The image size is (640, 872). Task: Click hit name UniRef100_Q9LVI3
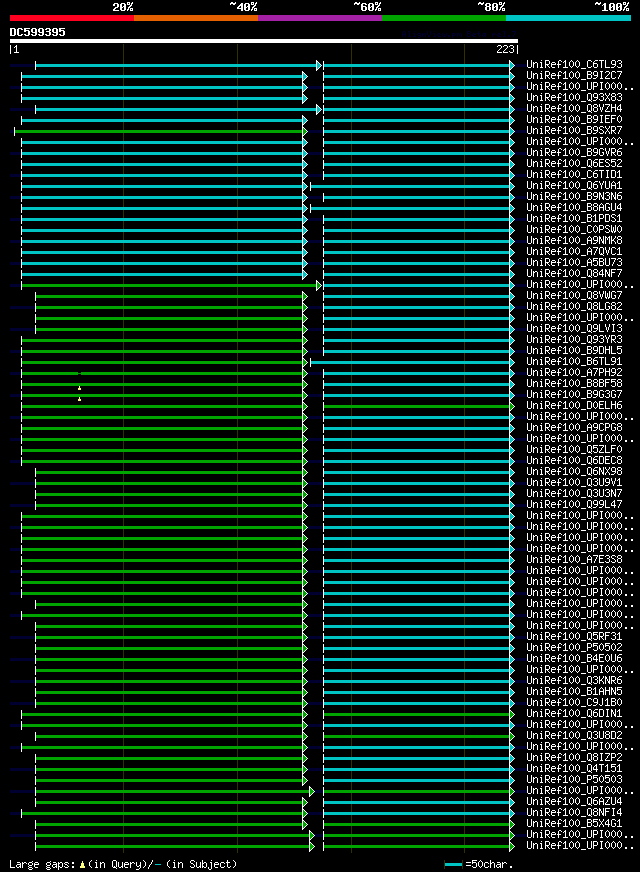tap(574, 329)
